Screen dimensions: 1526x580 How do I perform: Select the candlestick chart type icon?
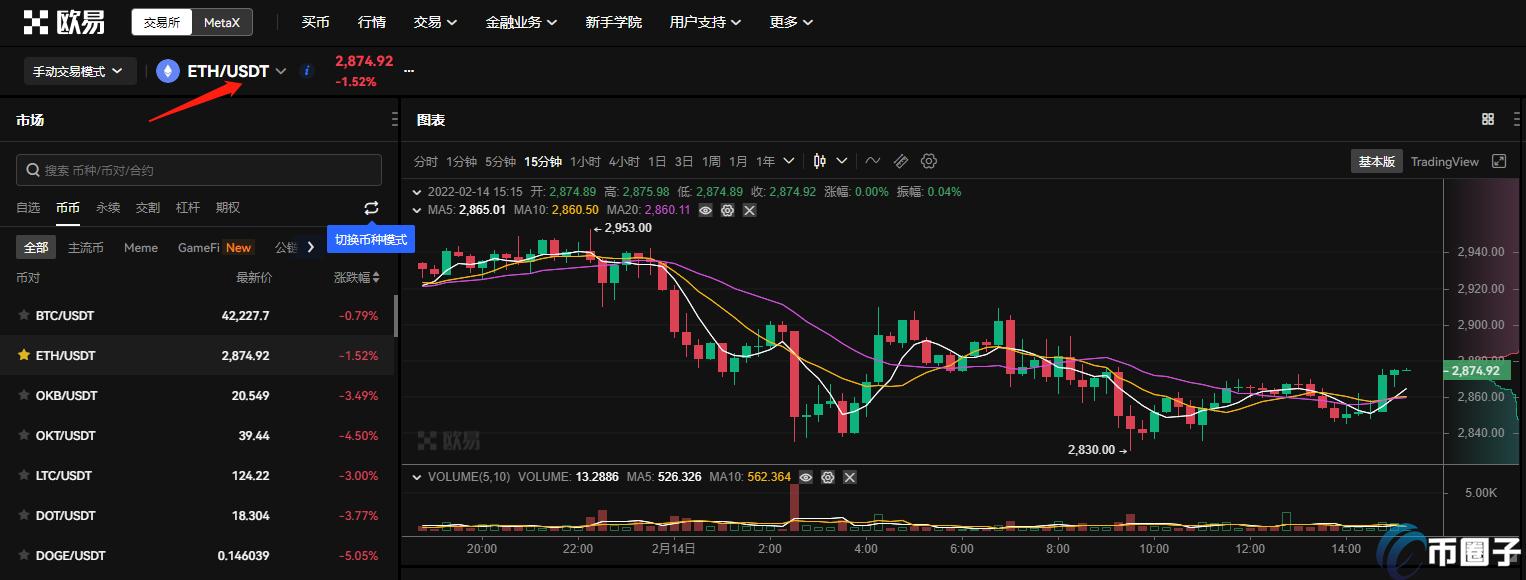click(820, 161)
